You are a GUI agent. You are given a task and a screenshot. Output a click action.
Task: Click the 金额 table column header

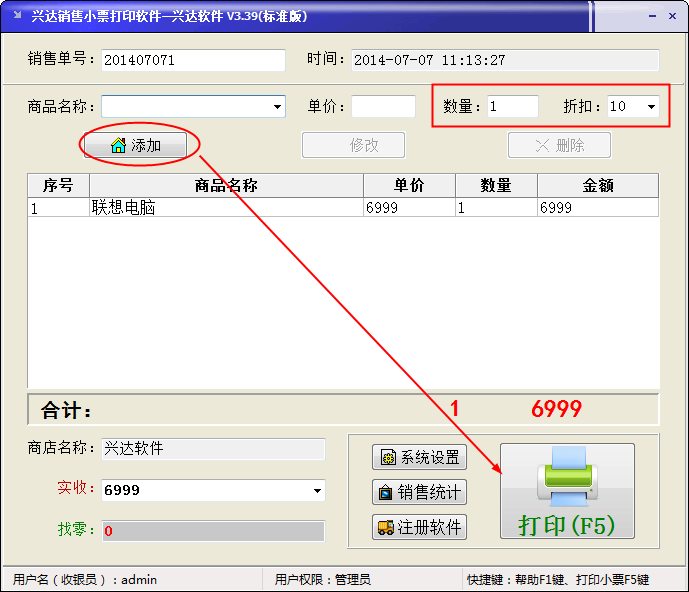coord(598,185)
